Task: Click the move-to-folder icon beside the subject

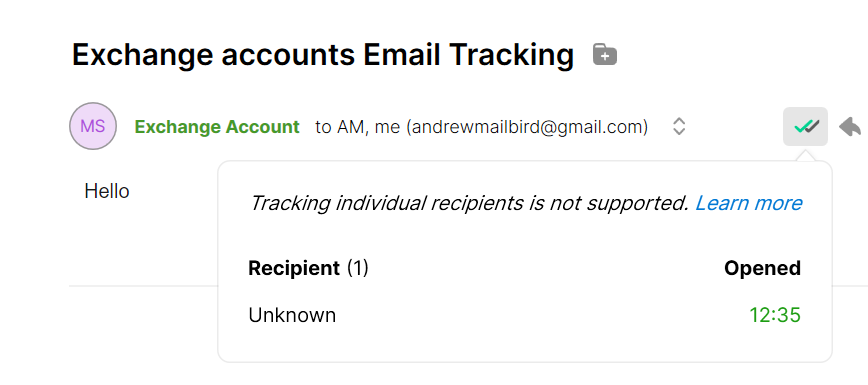Action: pos(604,54)
